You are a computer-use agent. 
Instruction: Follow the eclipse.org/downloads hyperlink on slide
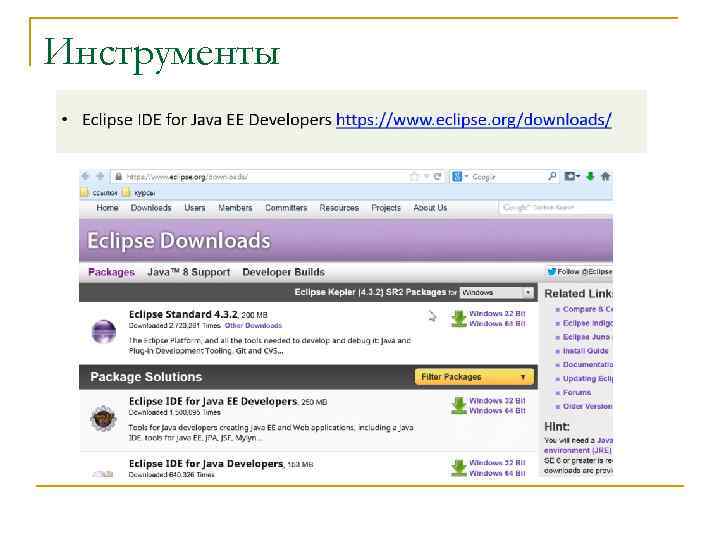point(474,120)
